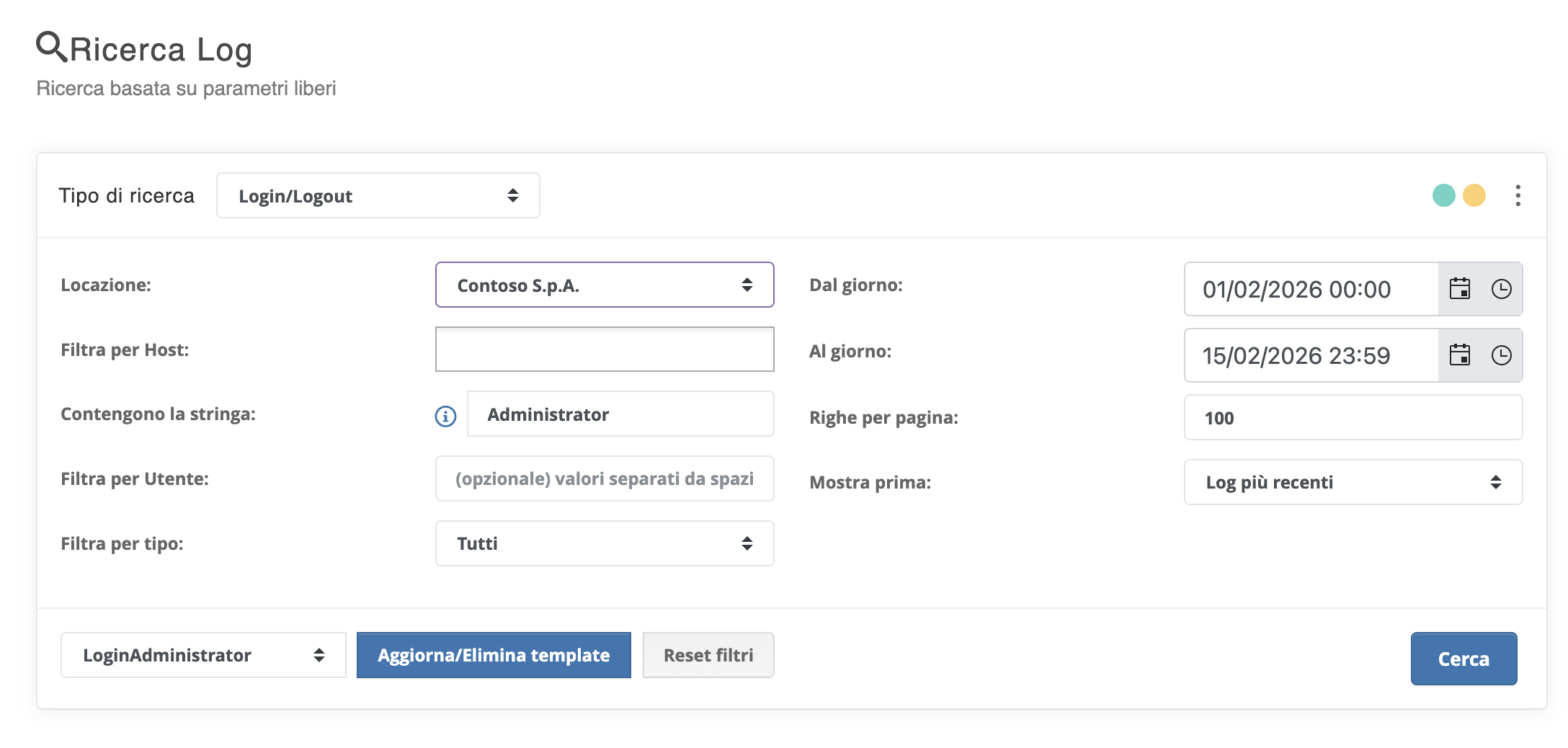Click the yellow status indicator dot

1474,195
